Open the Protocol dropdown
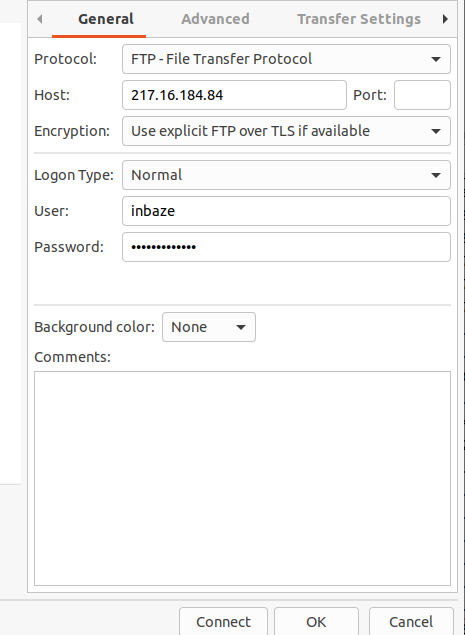Viewport: 465px width, 635px height. (286, 59)
